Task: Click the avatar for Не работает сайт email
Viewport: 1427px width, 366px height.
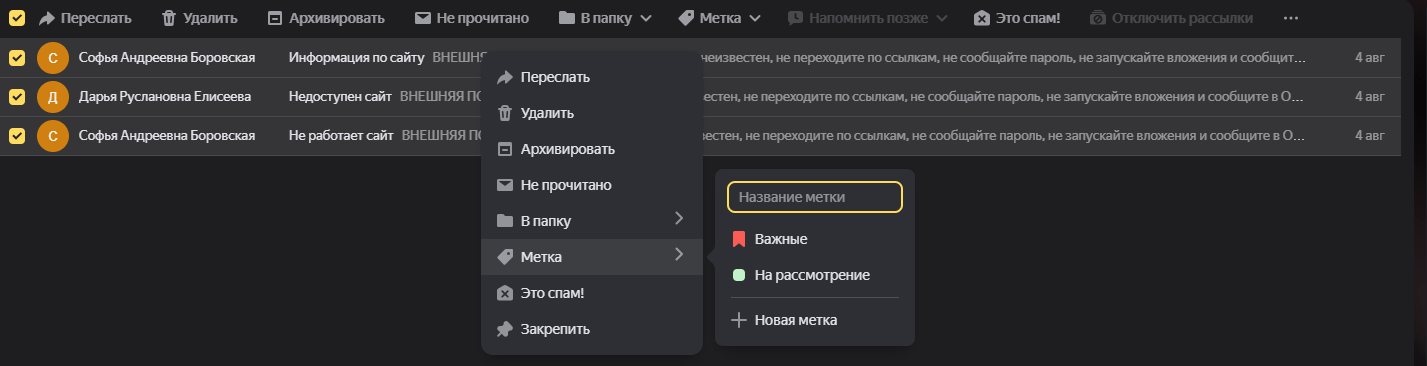Action: 53,135
